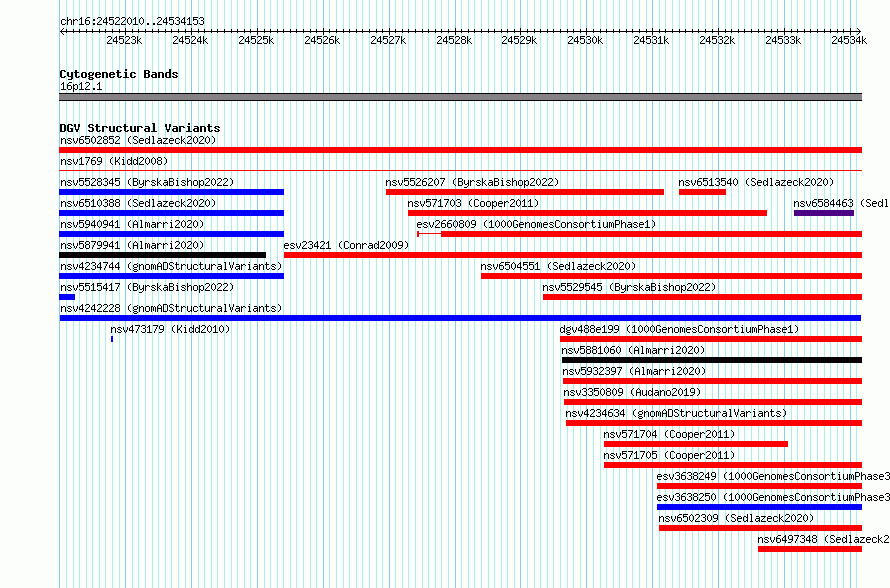Click the red bar of nsv6497348

810,549
